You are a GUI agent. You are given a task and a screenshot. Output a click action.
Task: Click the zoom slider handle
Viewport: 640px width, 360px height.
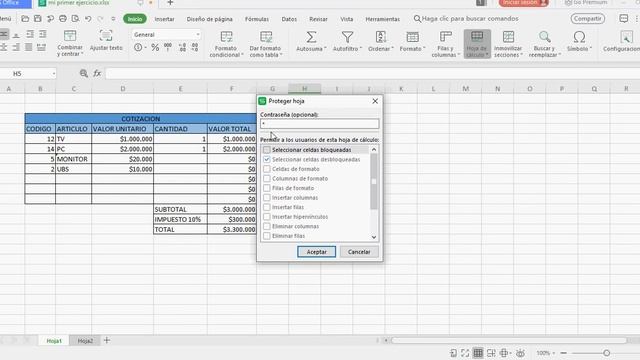[607, 353]
